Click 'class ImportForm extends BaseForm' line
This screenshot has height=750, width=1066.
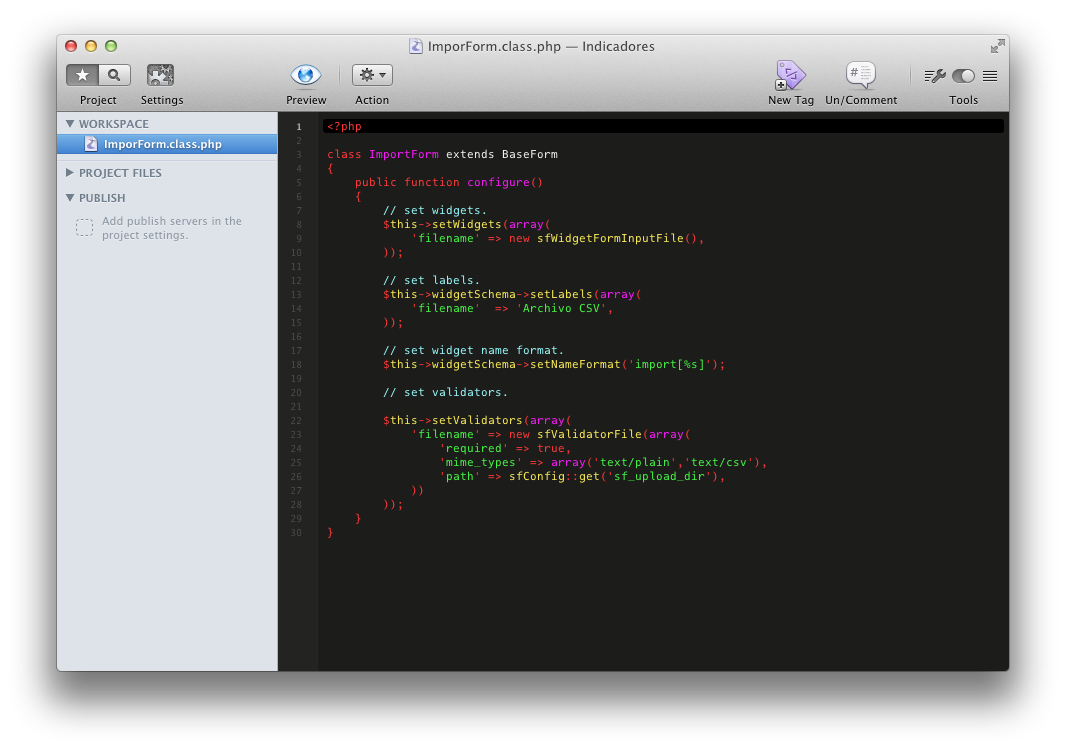443,154
